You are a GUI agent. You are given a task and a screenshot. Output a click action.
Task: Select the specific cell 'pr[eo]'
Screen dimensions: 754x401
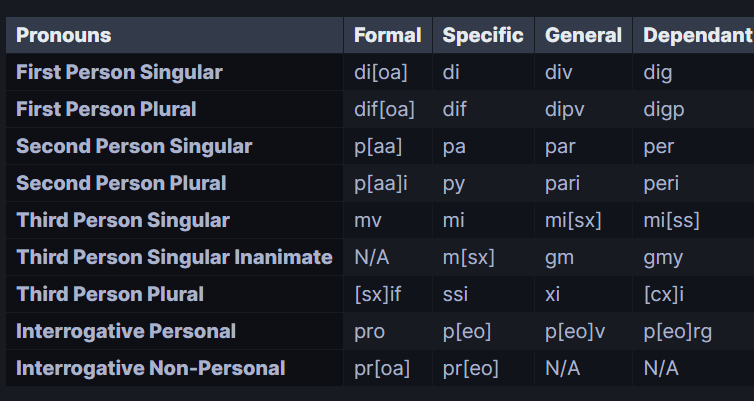pyautogui.click(x=470, y=368)
